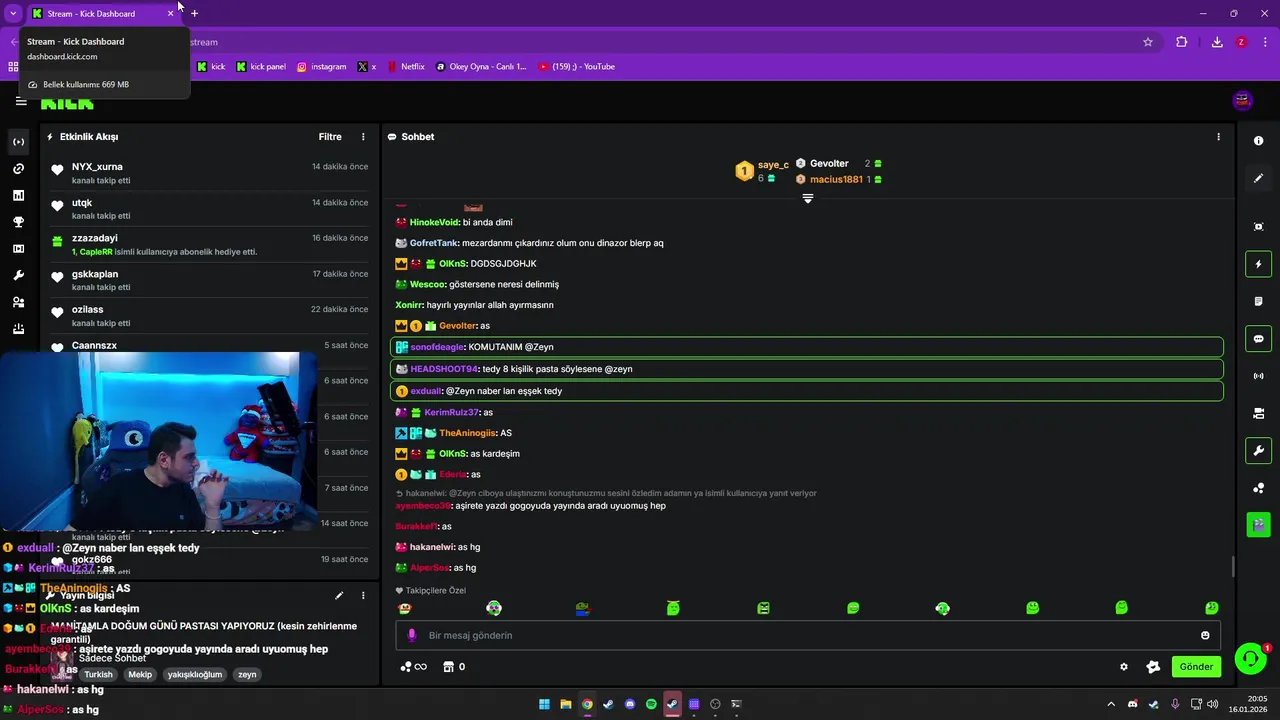Open File Explorer from taskbar
Image resolution: width=1280 pixels, height=720 pixels.
click(565, 704)
